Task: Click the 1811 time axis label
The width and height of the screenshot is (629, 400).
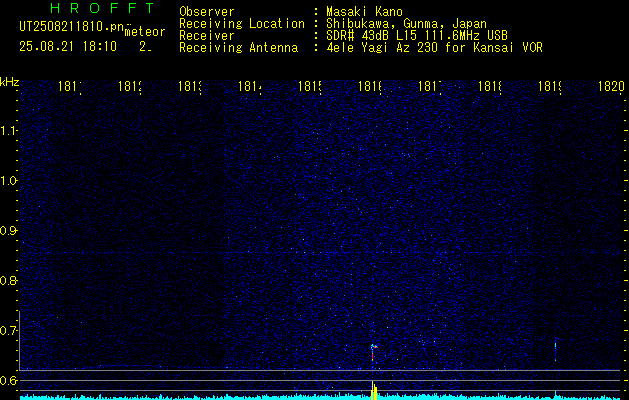Action: coord(69,87)
